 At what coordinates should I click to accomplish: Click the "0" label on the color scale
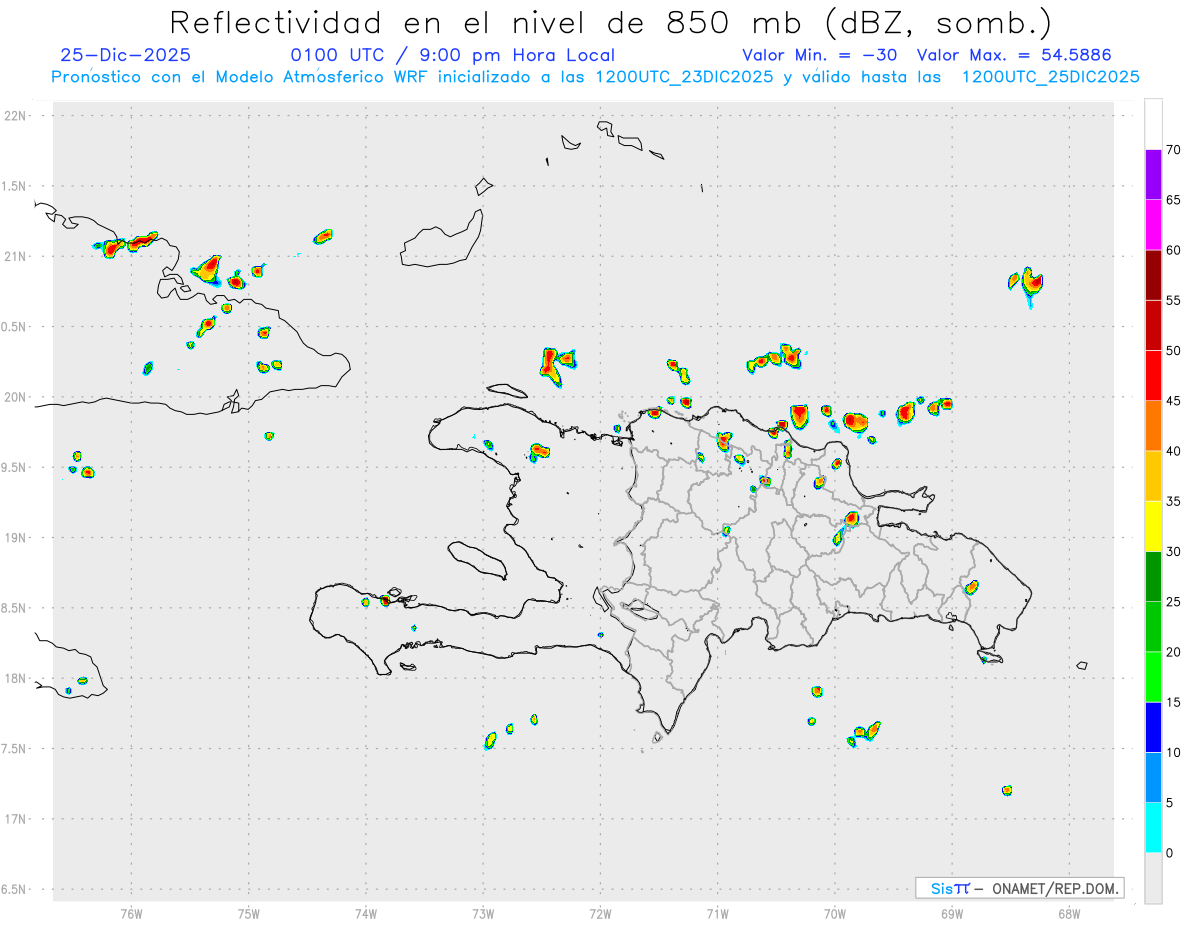click(1170, 853)
